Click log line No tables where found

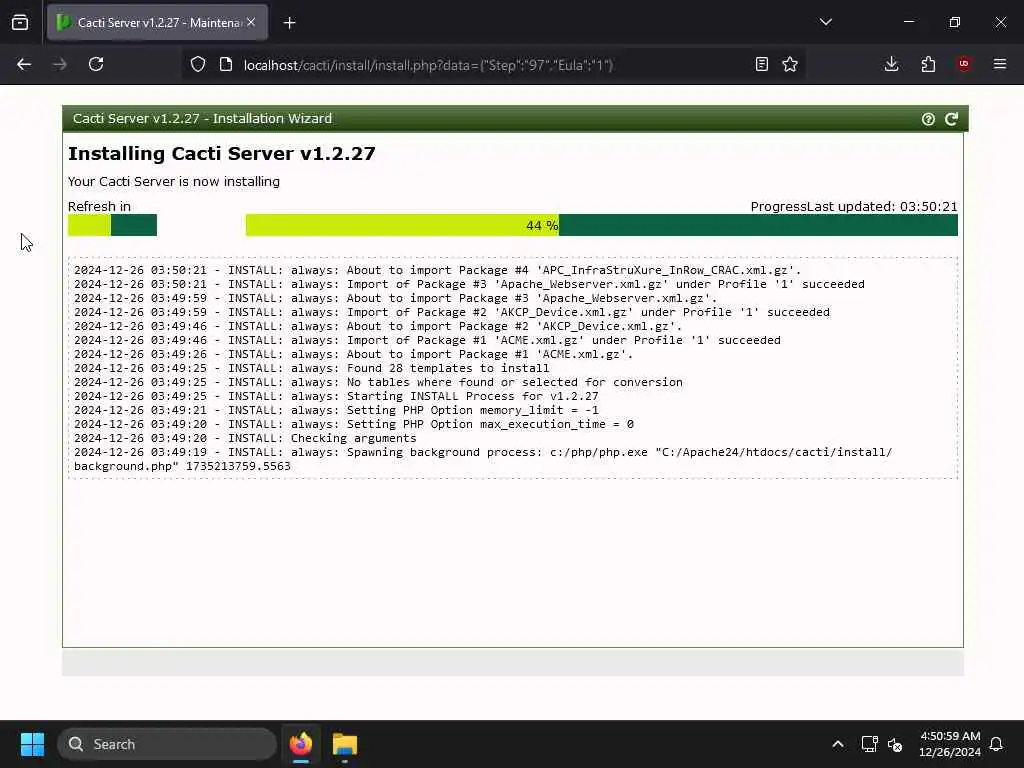coord(378,382)
